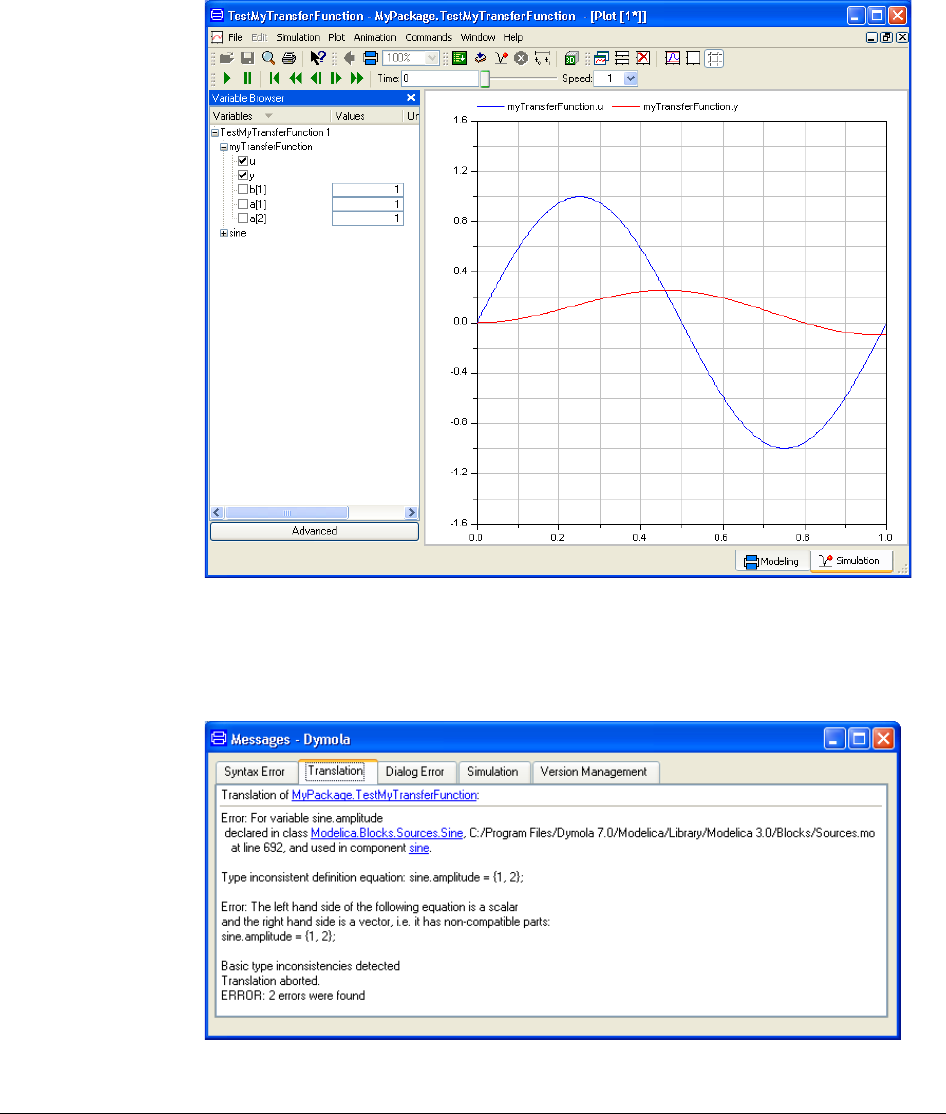Click the blue diagram layer icon
The image size is (946, 1114).
(x=370, y=58)
